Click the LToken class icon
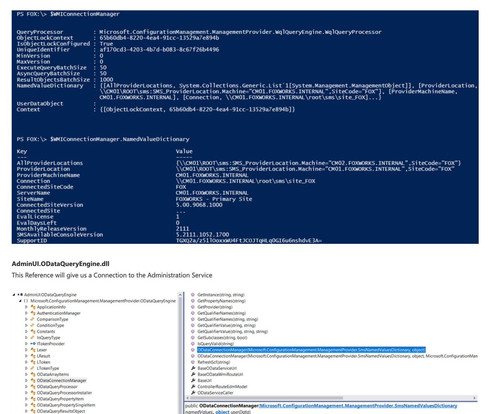 [33, 362]
